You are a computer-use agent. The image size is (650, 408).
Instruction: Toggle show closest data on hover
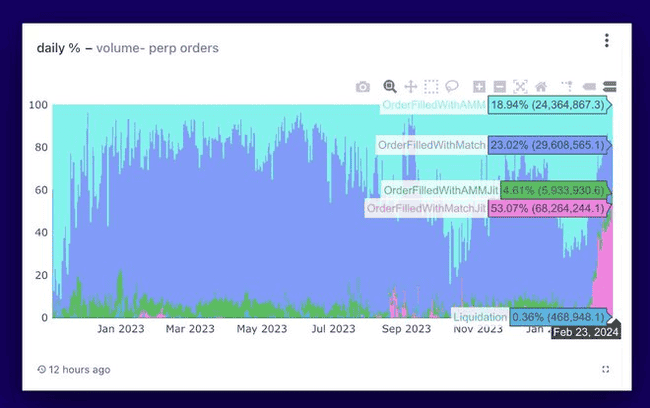[589, 87]
